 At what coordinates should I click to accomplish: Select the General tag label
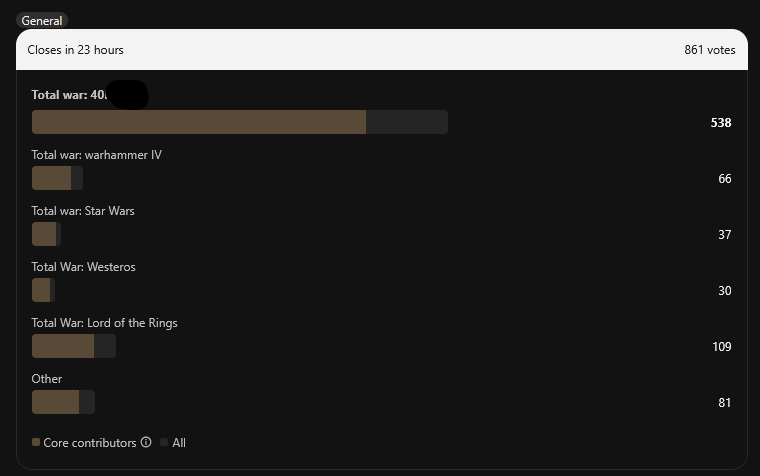42,21
